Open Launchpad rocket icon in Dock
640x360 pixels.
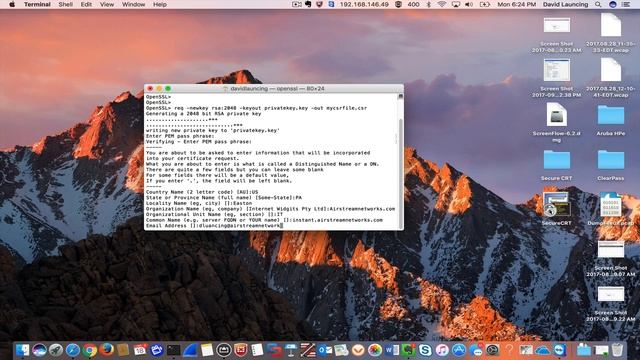pyautogui.click(x=56, y=350)
